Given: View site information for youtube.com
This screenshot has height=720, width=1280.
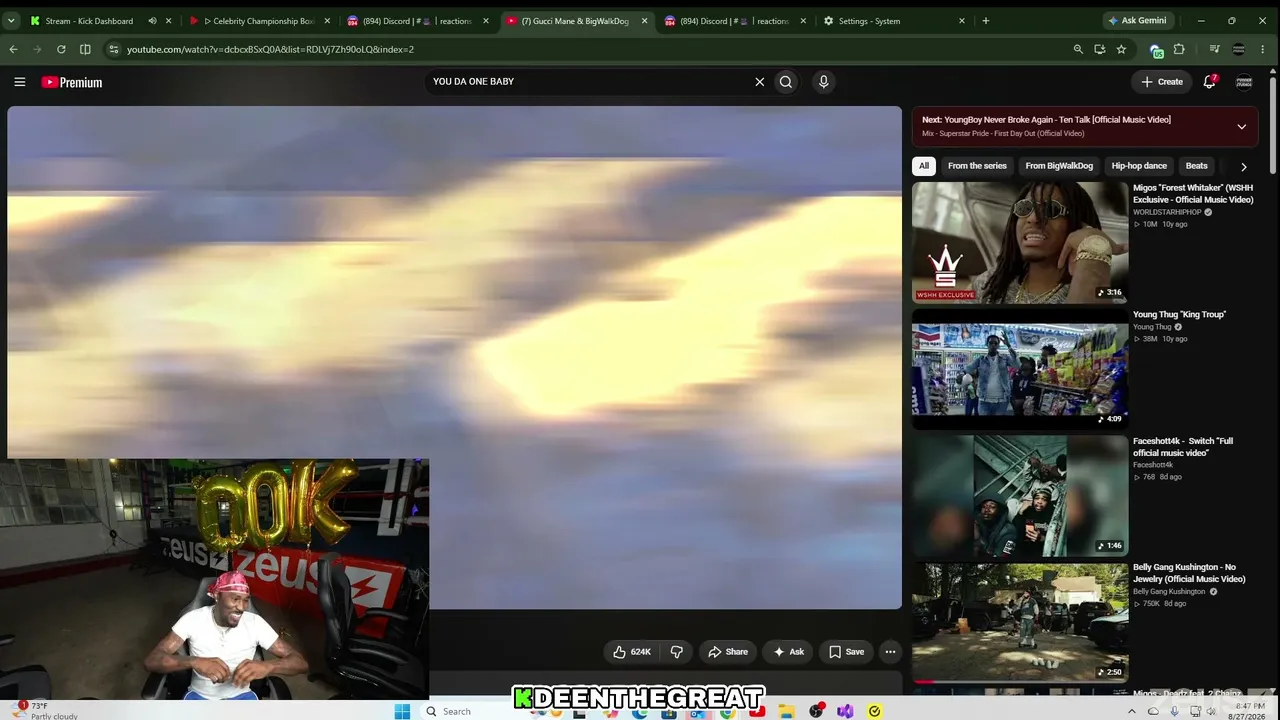Looking at the screenshot, I should [113, 49].
